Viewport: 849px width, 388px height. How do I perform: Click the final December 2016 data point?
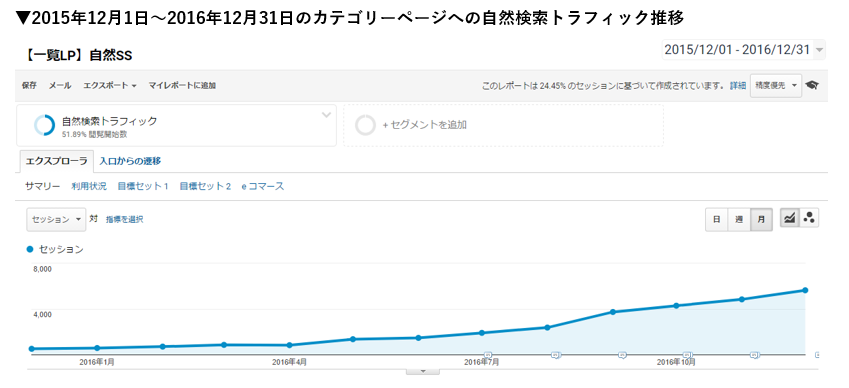(805, 290)
